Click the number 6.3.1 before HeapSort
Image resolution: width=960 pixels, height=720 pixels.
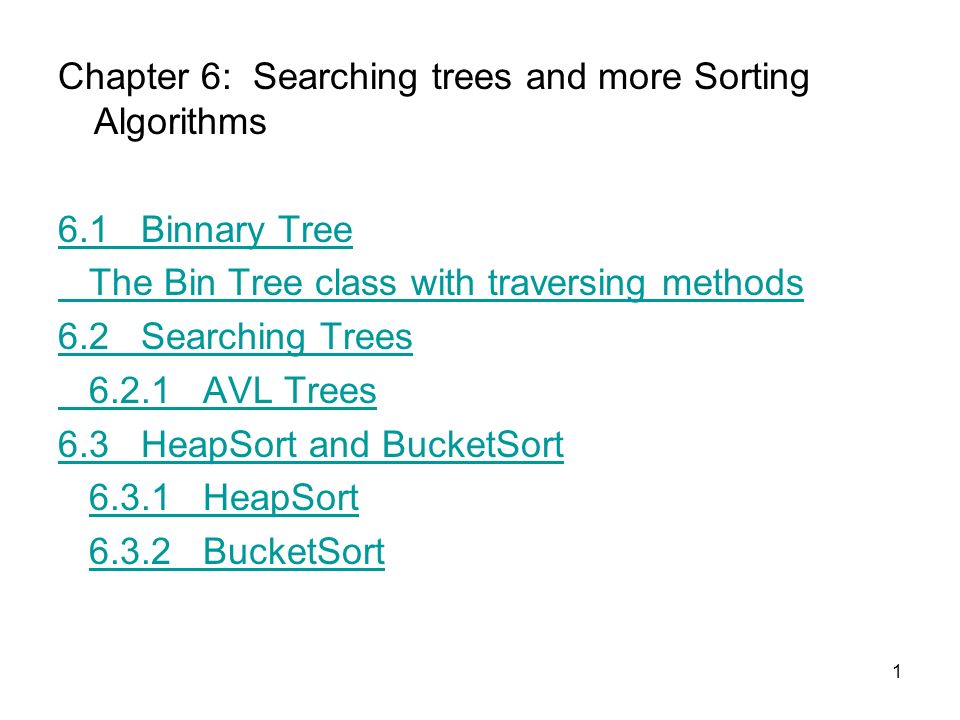point(129,498)
